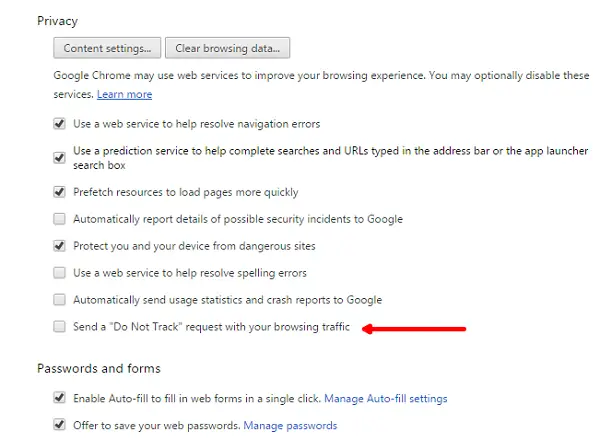Click the Do Not Track option label
This screenshot has width=600, height=440.
pos(211,327)
